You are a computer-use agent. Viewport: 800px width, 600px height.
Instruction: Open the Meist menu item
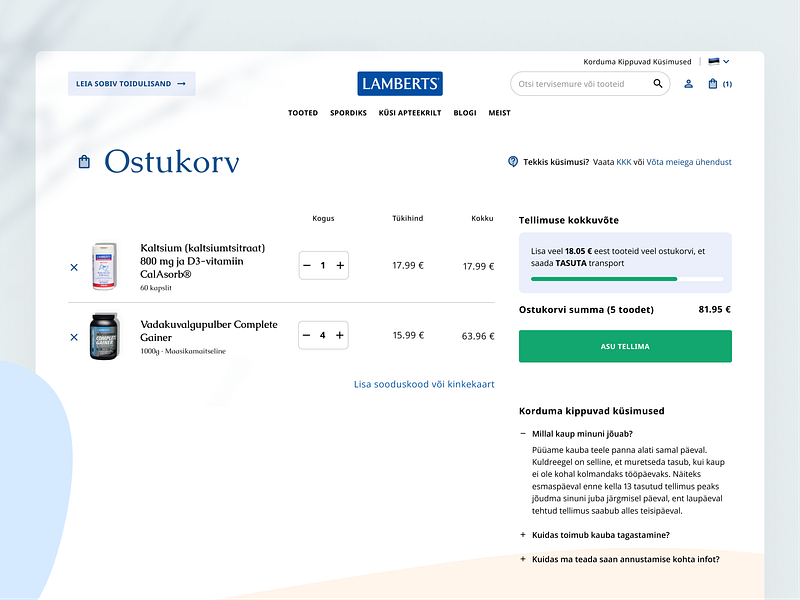coord(499,113)
